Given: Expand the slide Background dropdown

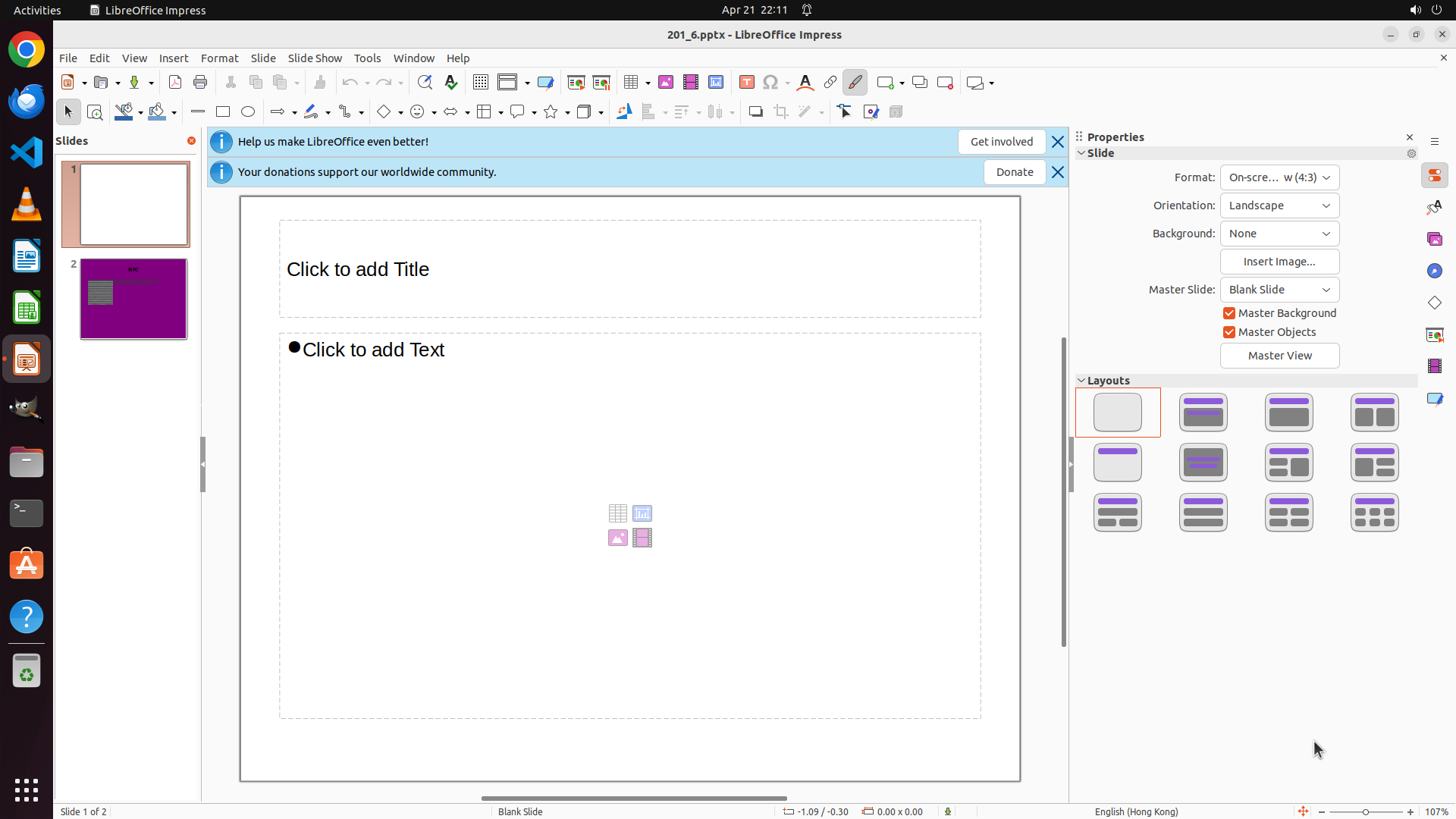Looking at the screenshot, I should 1279,234.
